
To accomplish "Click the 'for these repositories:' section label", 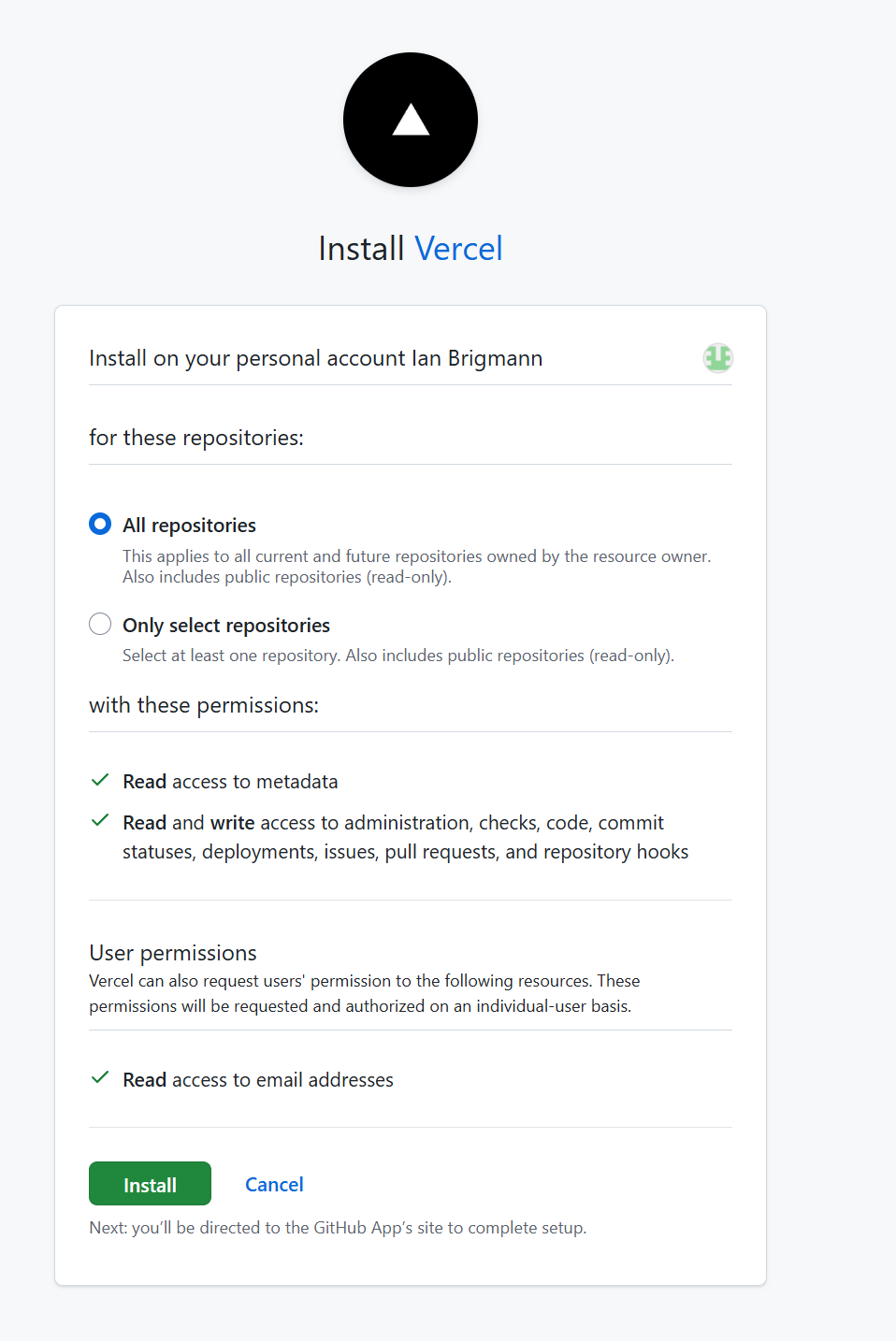I will click(x=196, y=437).
